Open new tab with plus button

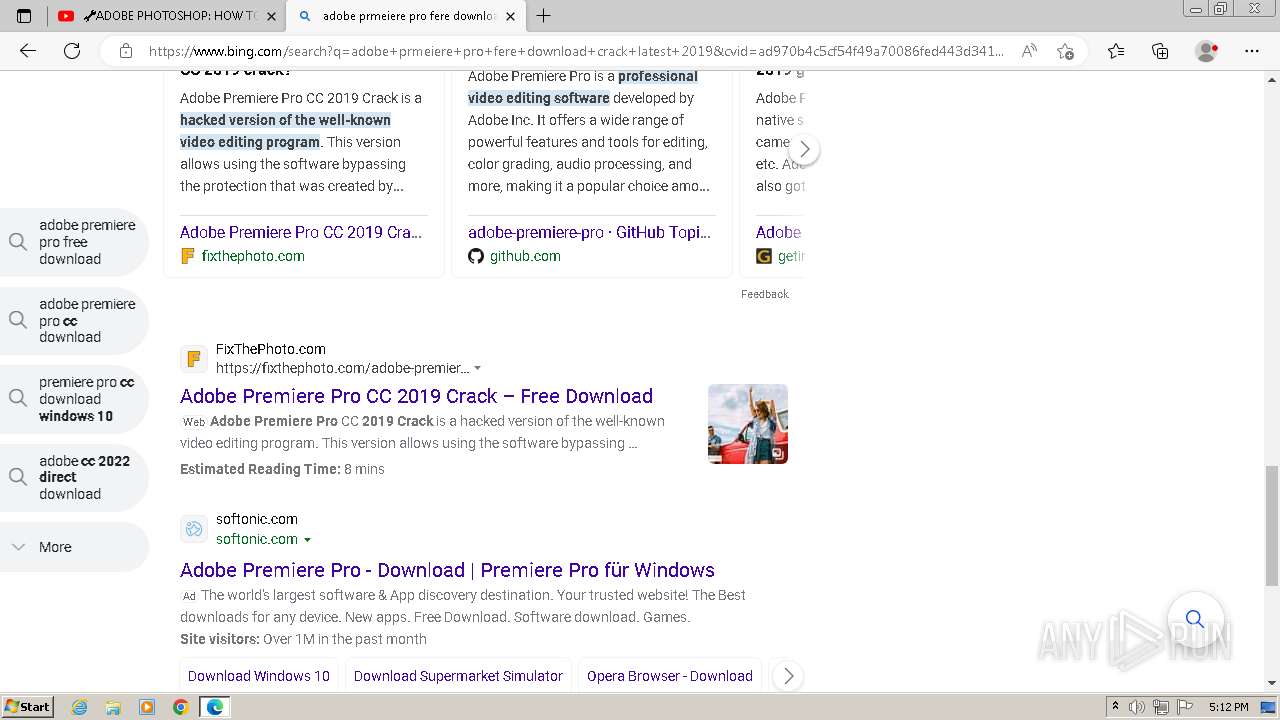click(x=543, y=15)
